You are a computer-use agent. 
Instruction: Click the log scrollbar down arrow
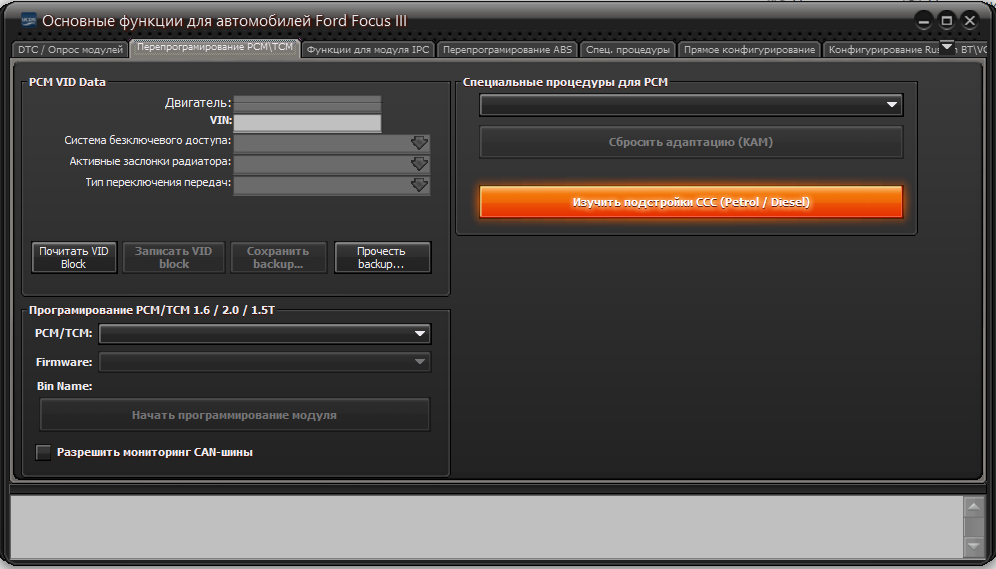click(x=973, y=546)
